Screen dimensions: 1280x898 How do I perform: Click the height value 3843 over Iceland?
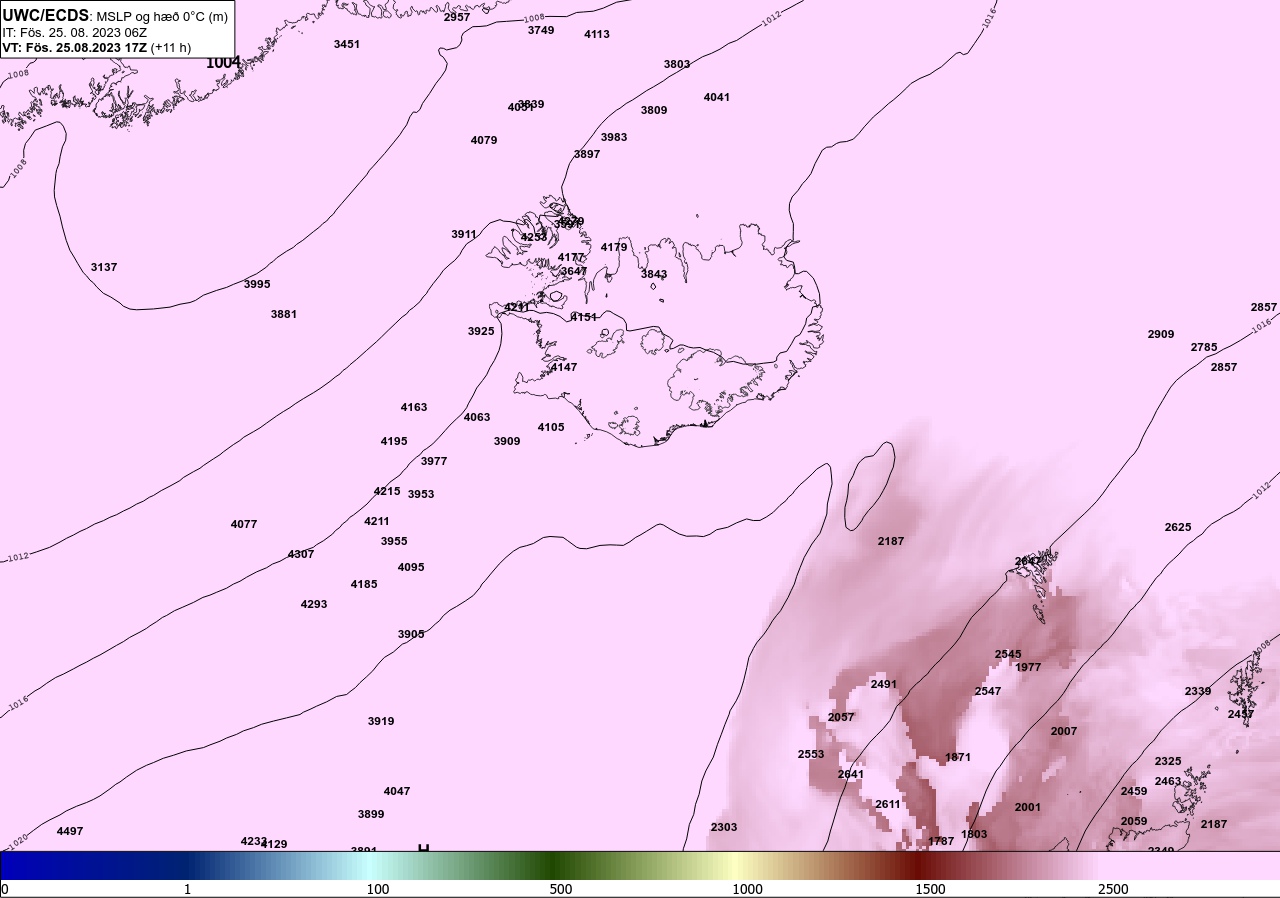(654, 274)
